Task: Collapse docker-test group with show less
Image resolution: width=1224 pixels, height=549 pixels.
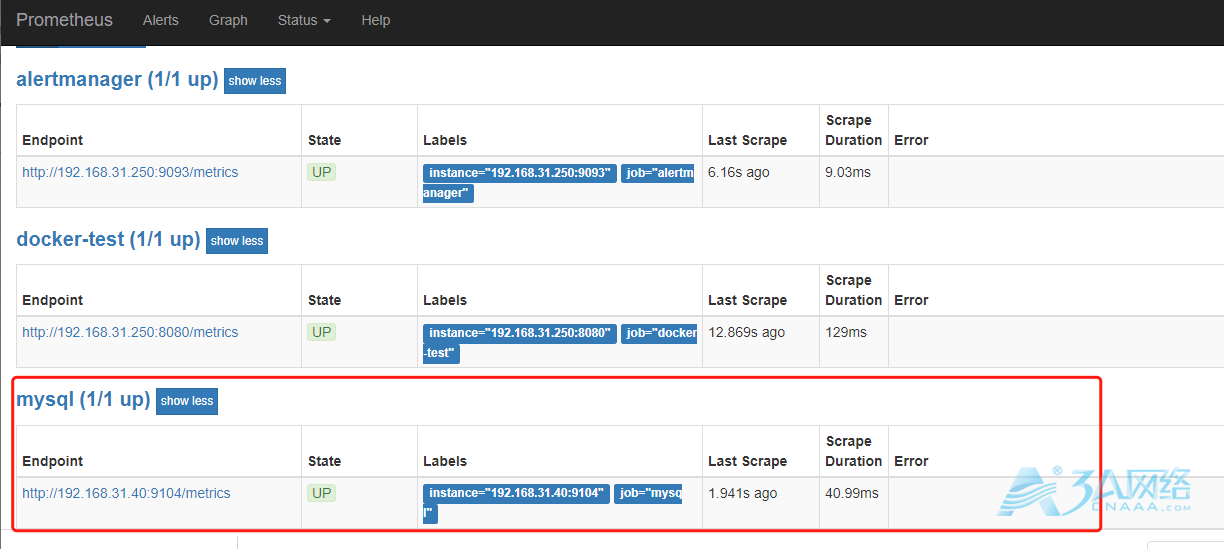Action: pyautogui.click(x=237, y=241)
